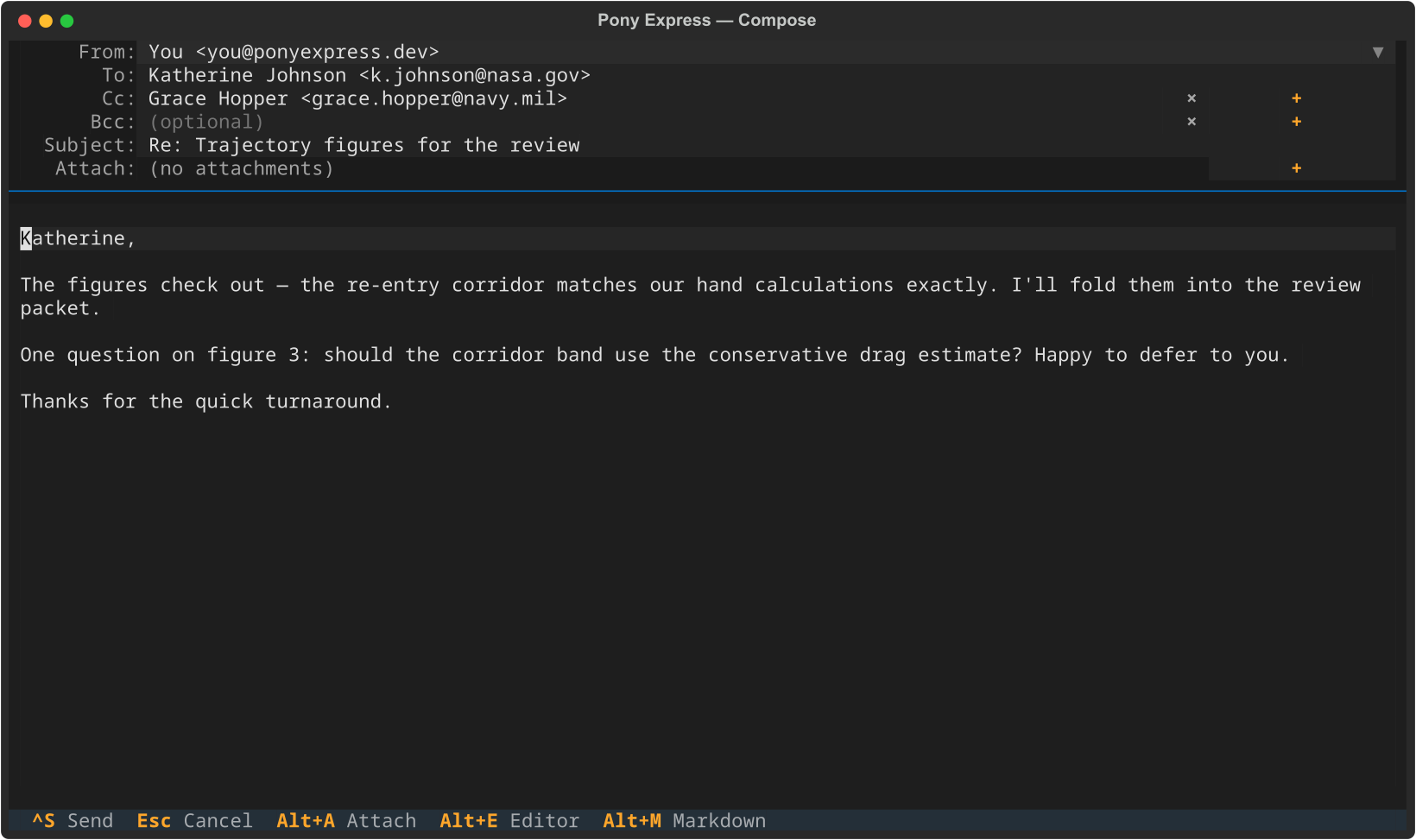Click the optional Bcc field
1416x840 pixels.
click(205, 123)
